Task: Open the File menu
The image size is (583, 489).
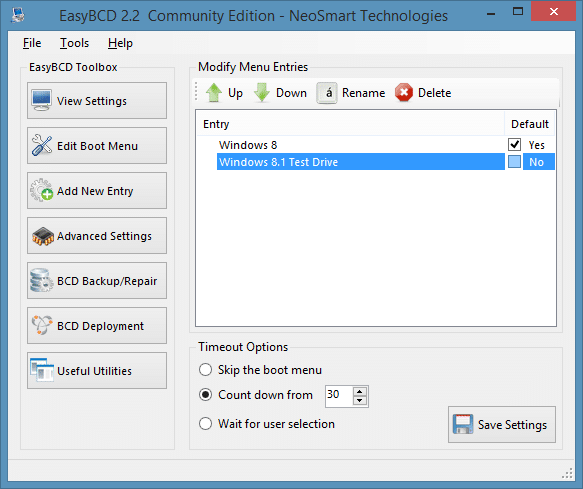Action: point(32,43)
